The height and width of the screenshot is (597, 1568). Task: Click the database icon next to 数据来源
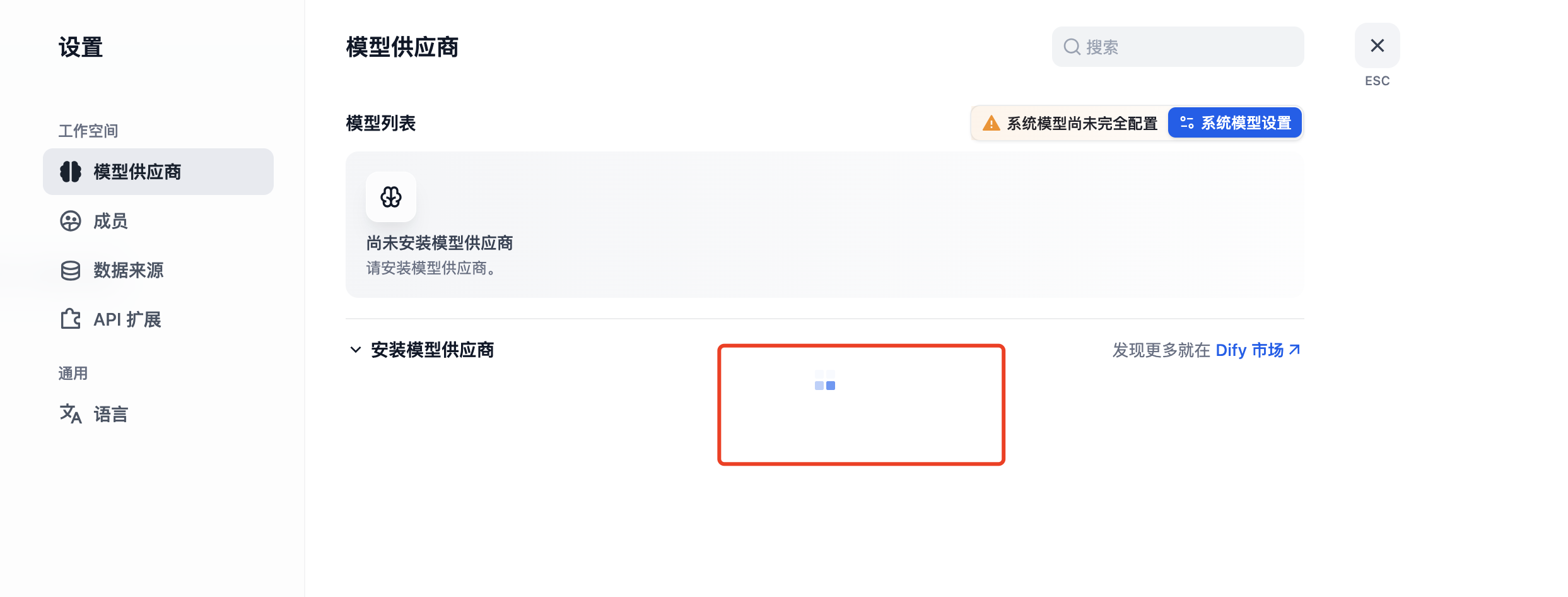71,270
